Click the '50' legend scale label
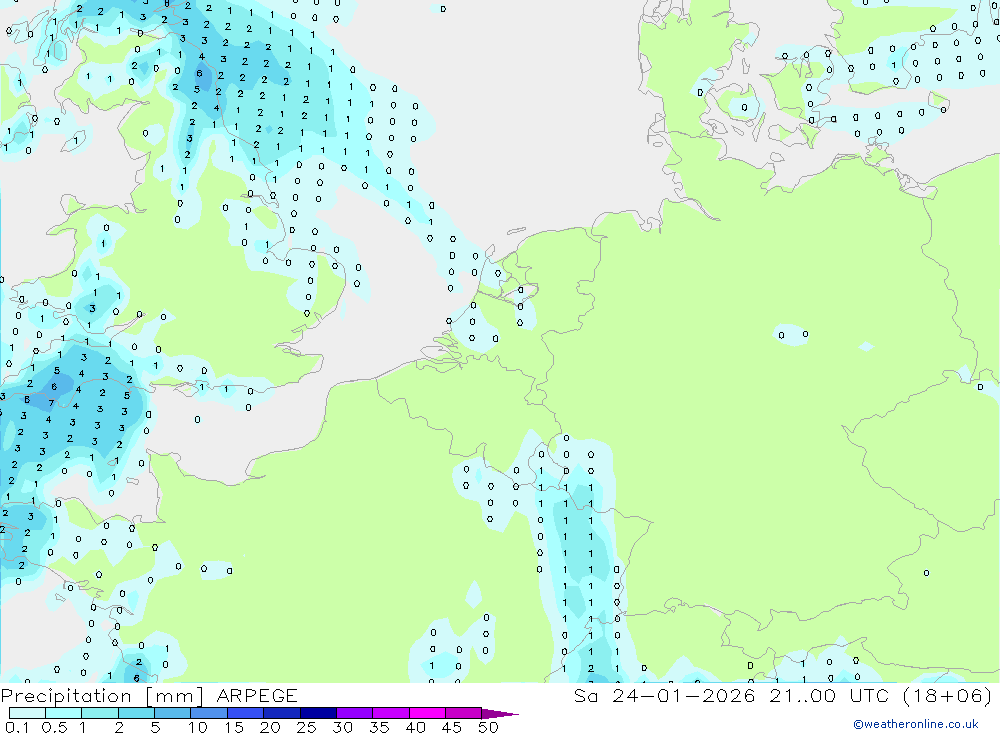 click(x=489, y=727)
